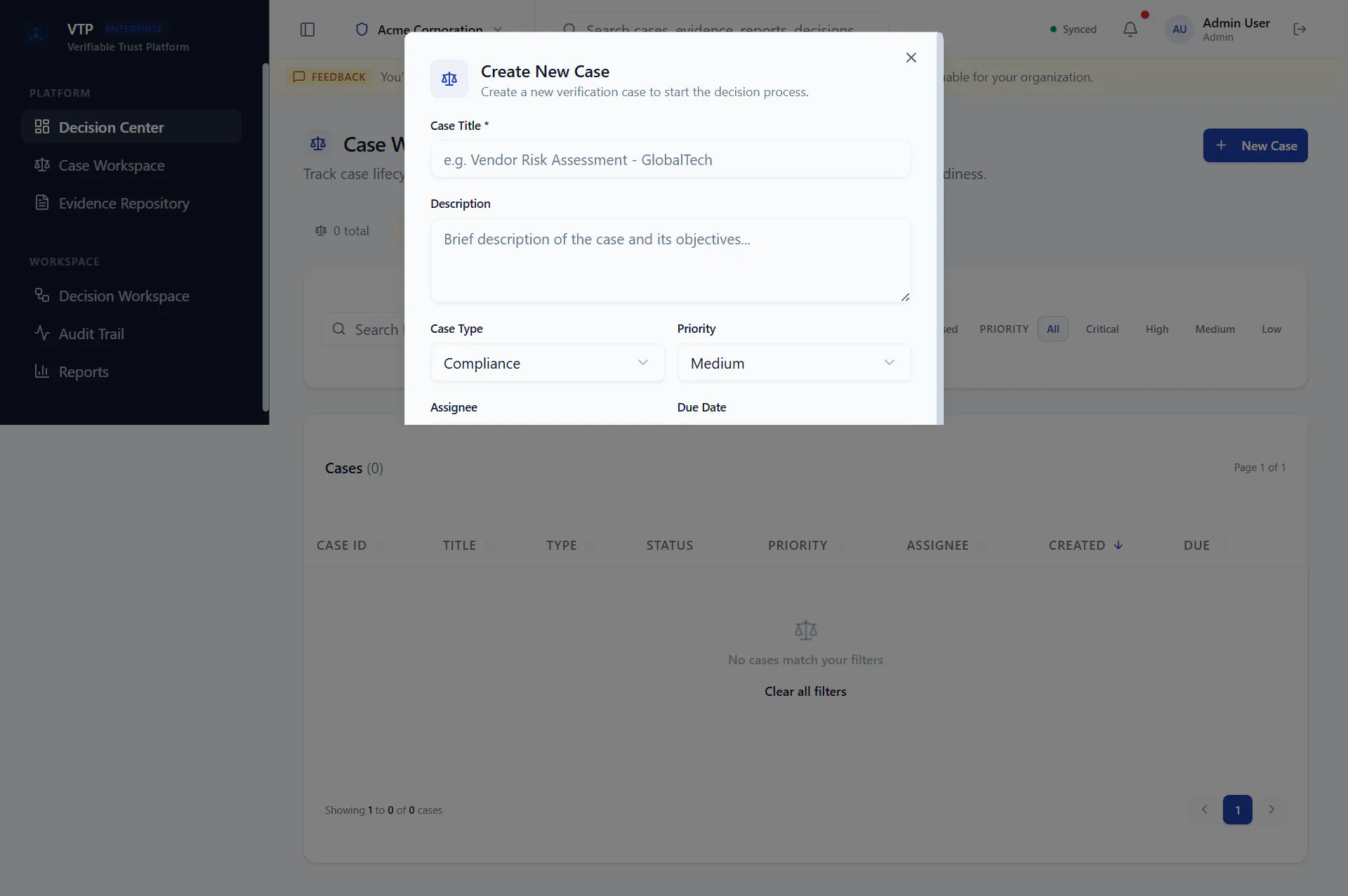Click the Decision Workspace icon
This screenshot has height=896, width=1348.
click(42, 295)
